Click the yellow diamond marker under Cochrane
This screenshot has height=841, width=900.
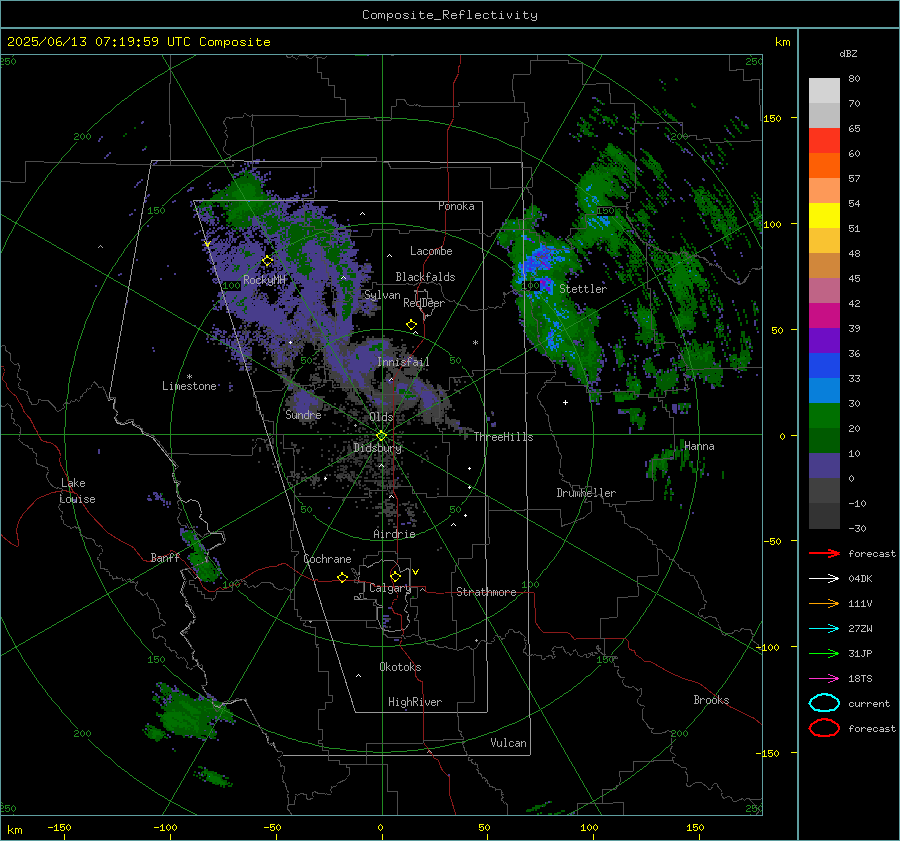[x=342, y=577]
